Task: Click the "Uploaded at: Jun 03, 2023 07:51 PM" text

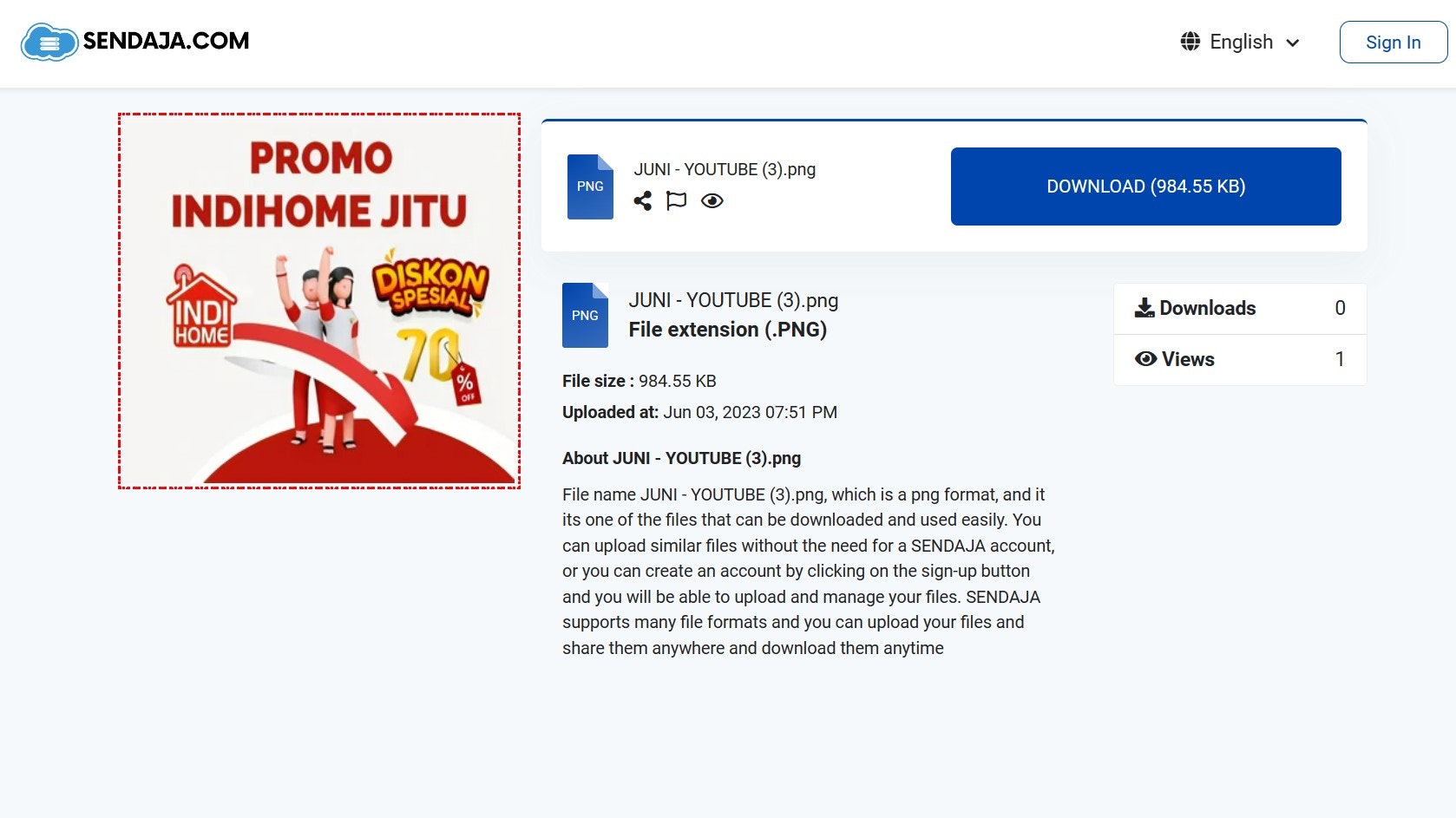Action: pyautogui.click(x=699, y=412)
